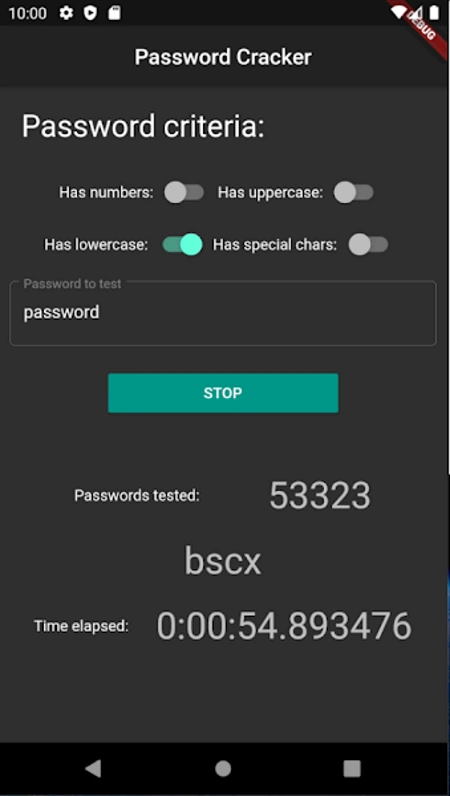Viewport: 450px width, 796px height.
Task: Enable the Has uppercase switch
Action: [x=353, y=193]
